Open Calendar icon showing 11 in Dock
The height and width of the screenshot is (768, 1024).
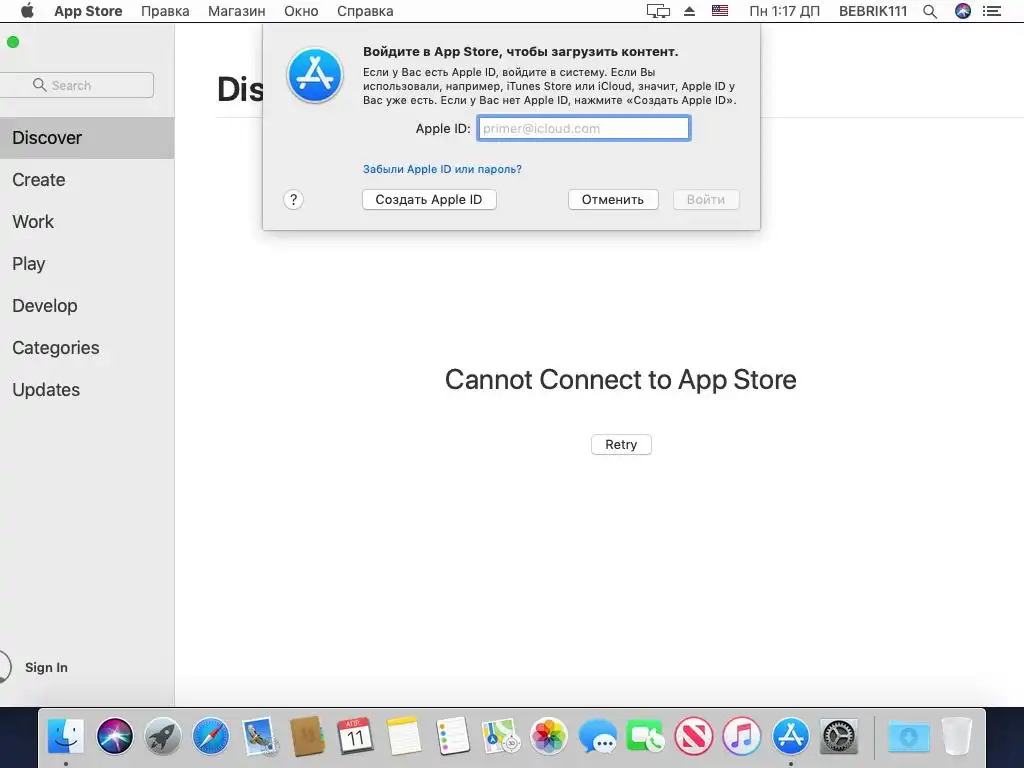pyautogui.click(x=355, y=736)
